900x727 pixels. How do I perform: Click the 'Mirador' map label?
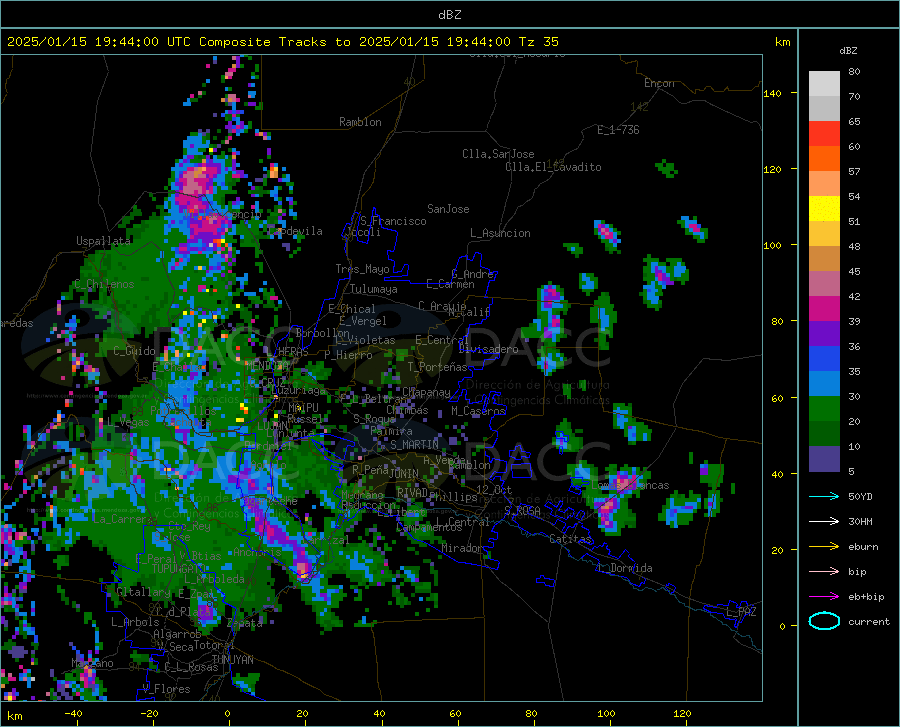click(x=462, y=548)
